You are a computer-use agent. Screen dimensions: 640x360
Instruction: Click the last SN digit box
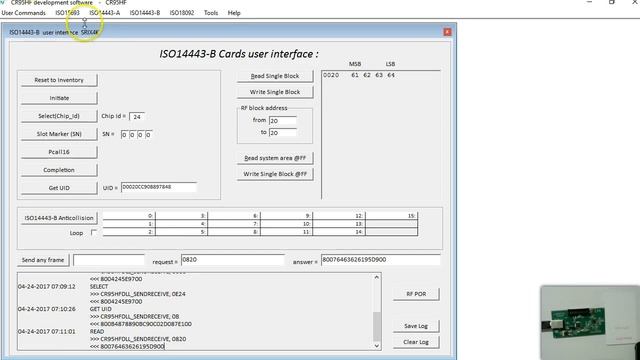click(x=148, y=135)
